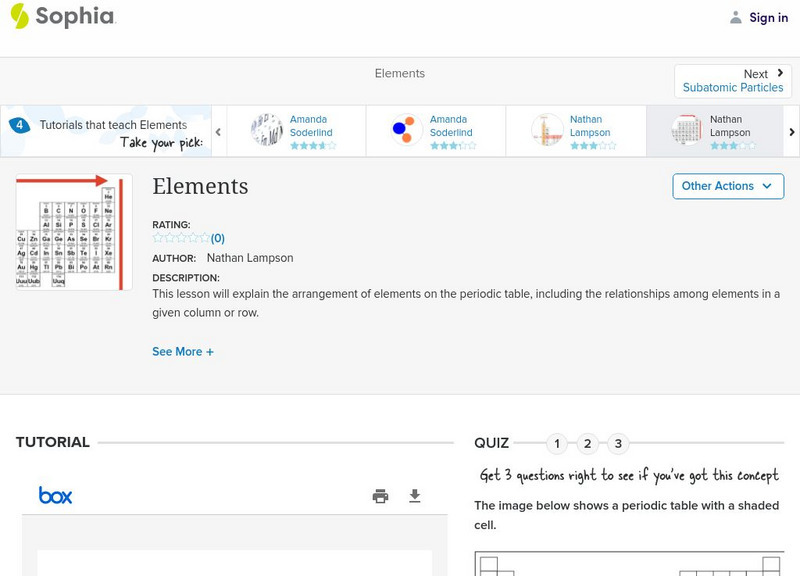
Task: Select quiz question 2
Action: tap(588, 443)
